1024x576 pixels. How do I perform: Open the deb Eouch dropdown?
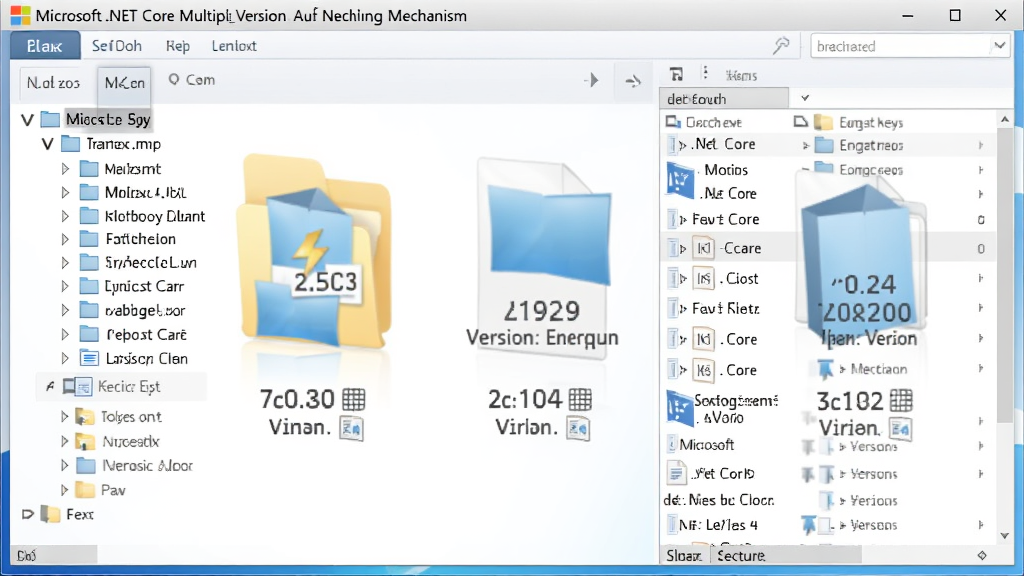[805, 98]
